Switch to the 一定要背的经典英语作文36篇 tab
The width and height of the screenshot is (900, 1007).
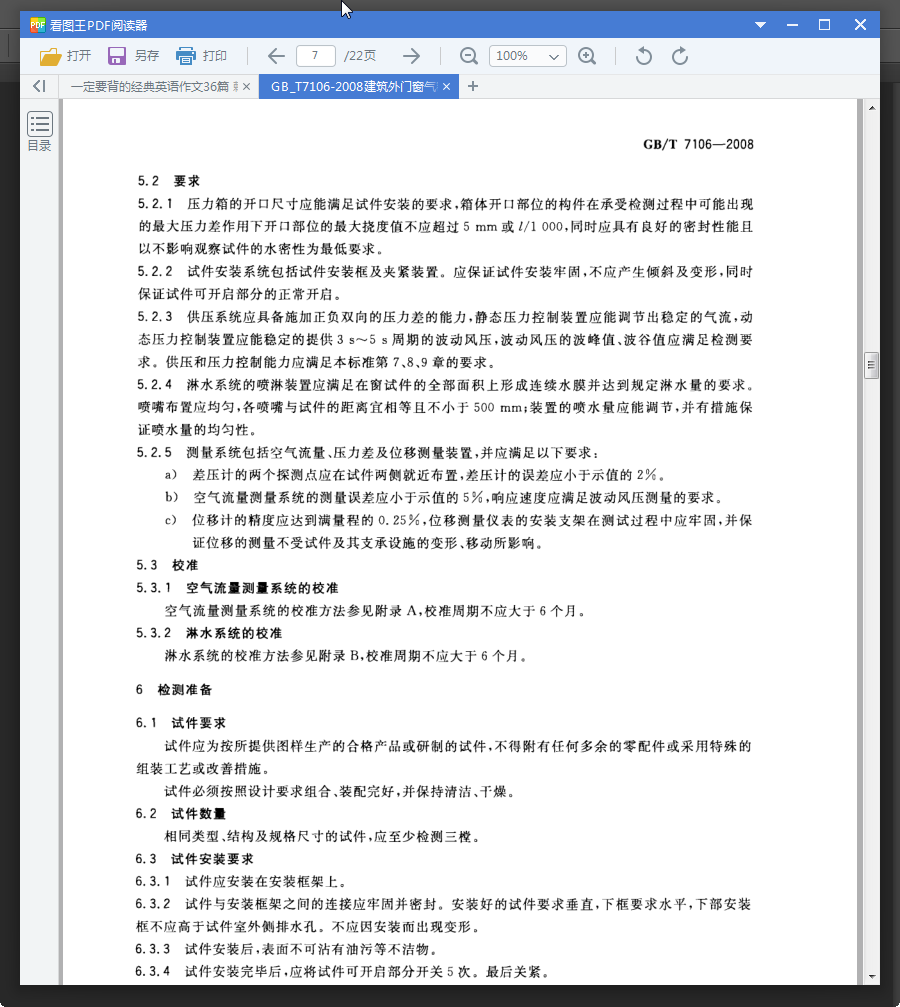click(x=154, y=86)
